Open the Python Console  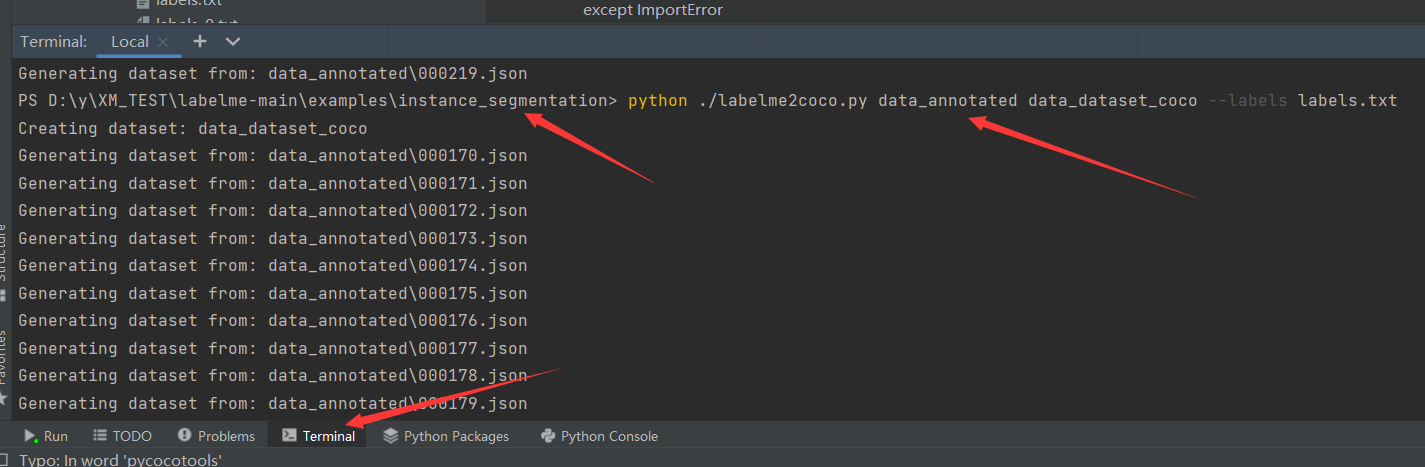[599, 436]
